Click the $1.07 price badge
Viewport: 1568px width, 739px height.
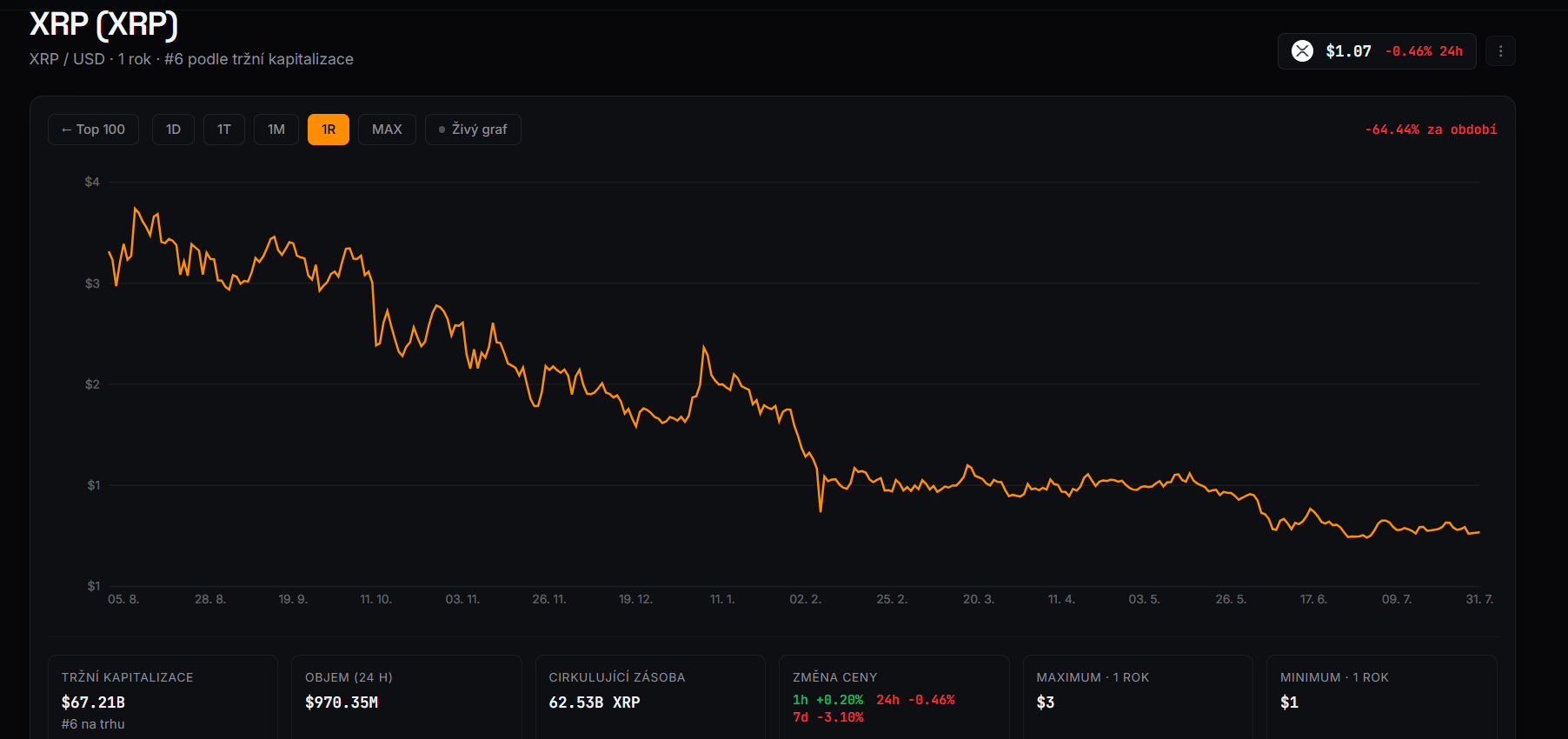click(x=1377, y=51)
